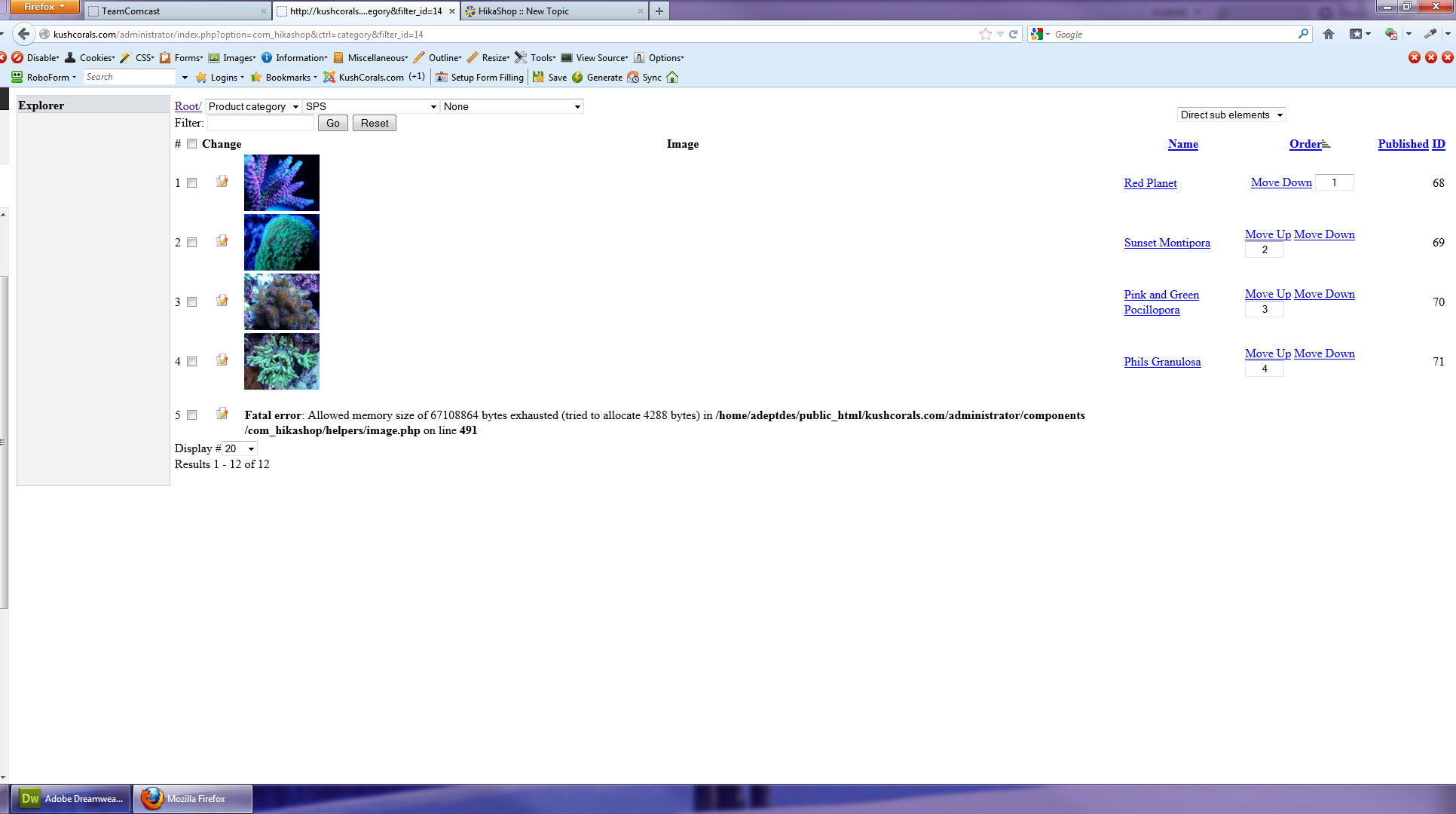
Task: Click the bookmark star in address bar
Action: pos(985,34)
